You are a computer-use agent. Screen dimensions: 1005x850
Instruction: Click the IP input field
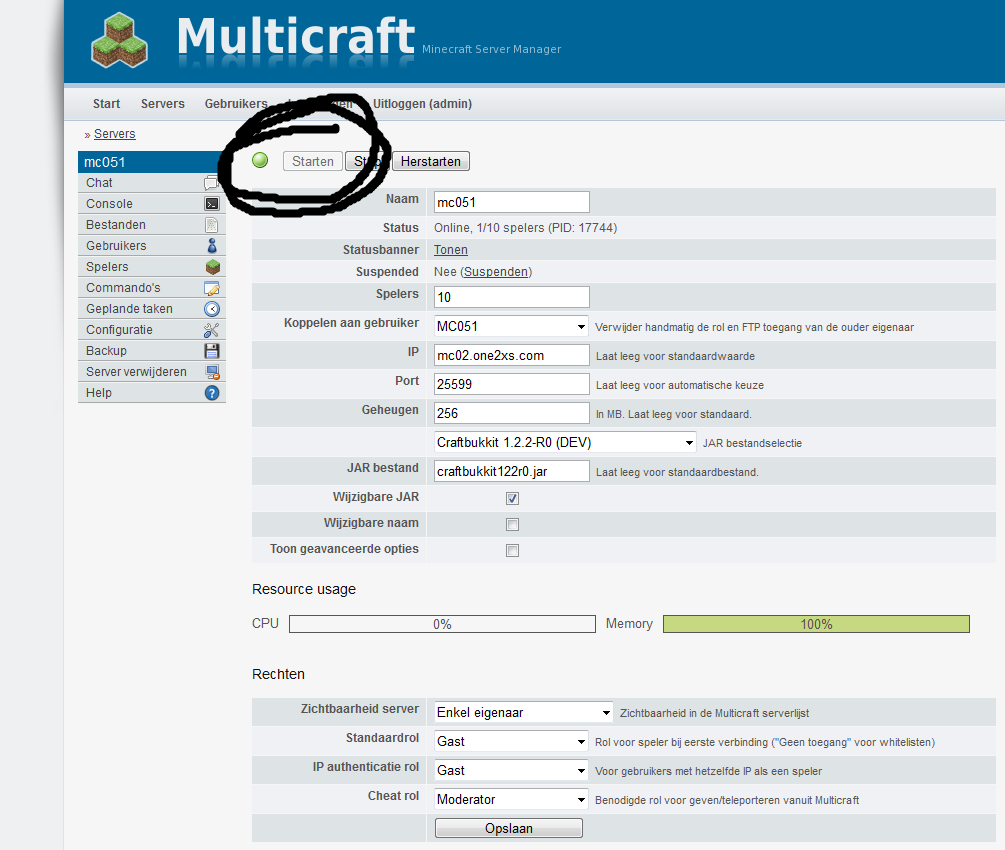511,355
